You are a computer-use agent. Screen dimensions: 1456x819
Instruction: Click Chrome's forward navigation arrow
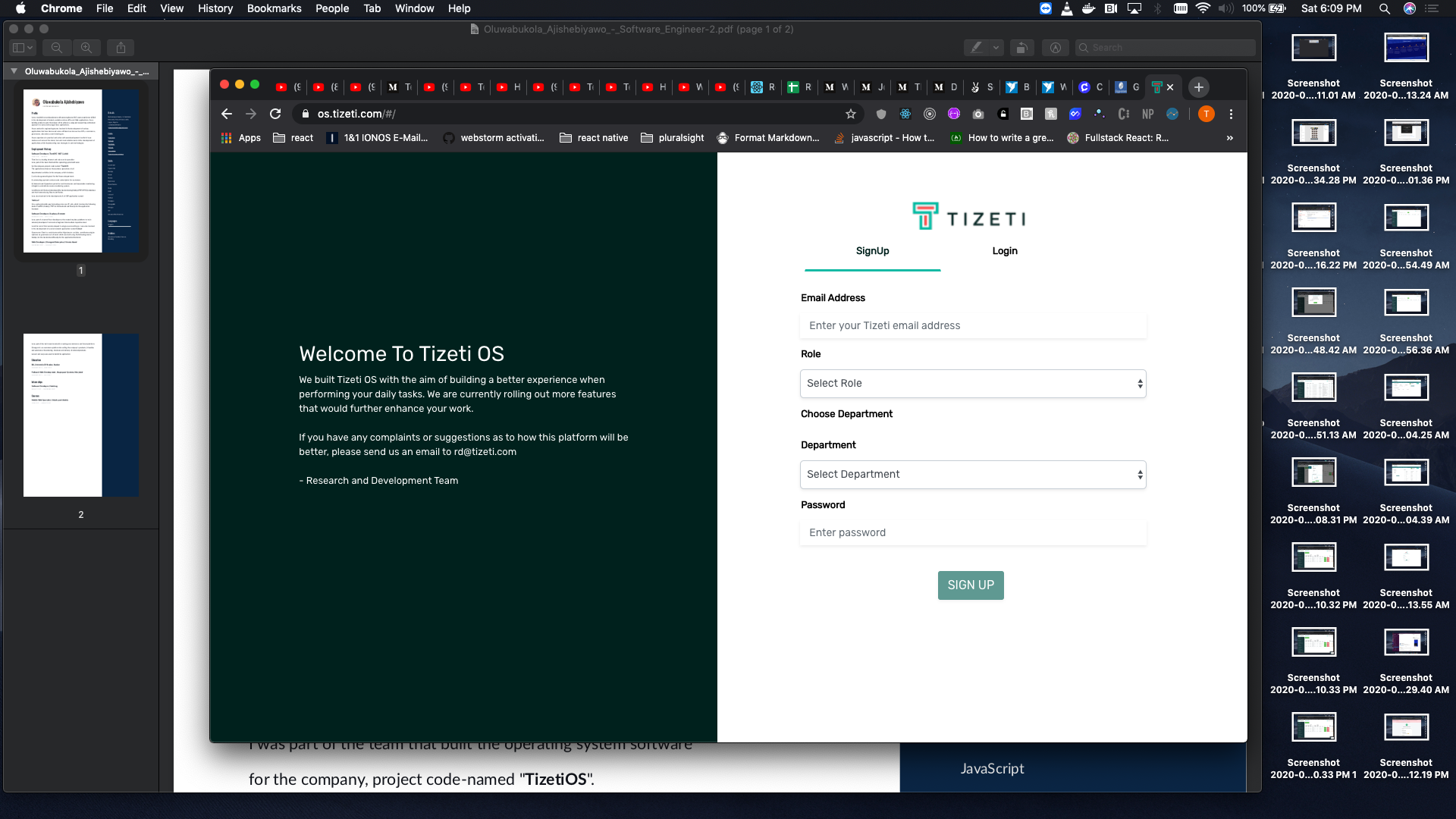pyautogui.click(x=251, y=114)
